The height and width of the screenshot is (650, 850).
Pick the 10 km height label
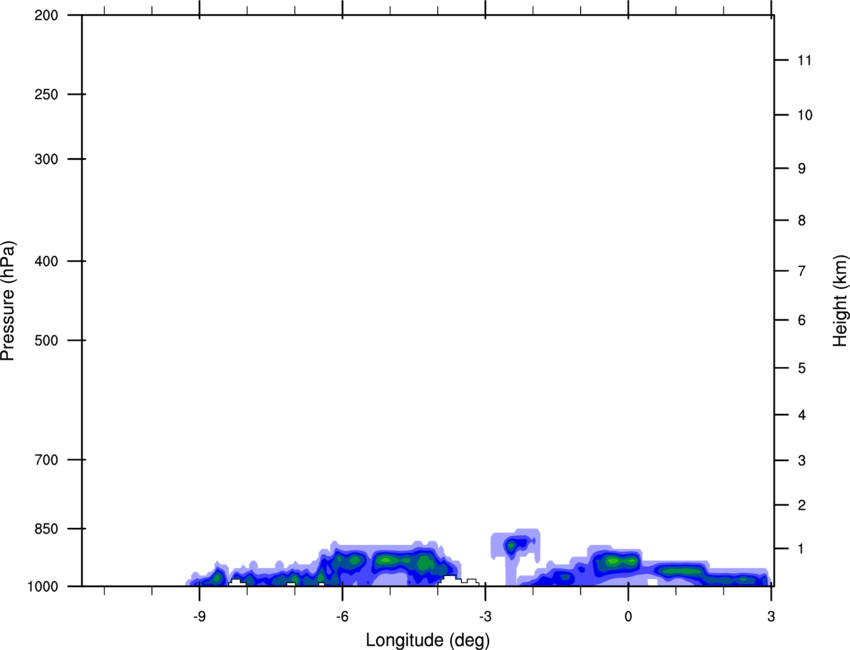805,115
